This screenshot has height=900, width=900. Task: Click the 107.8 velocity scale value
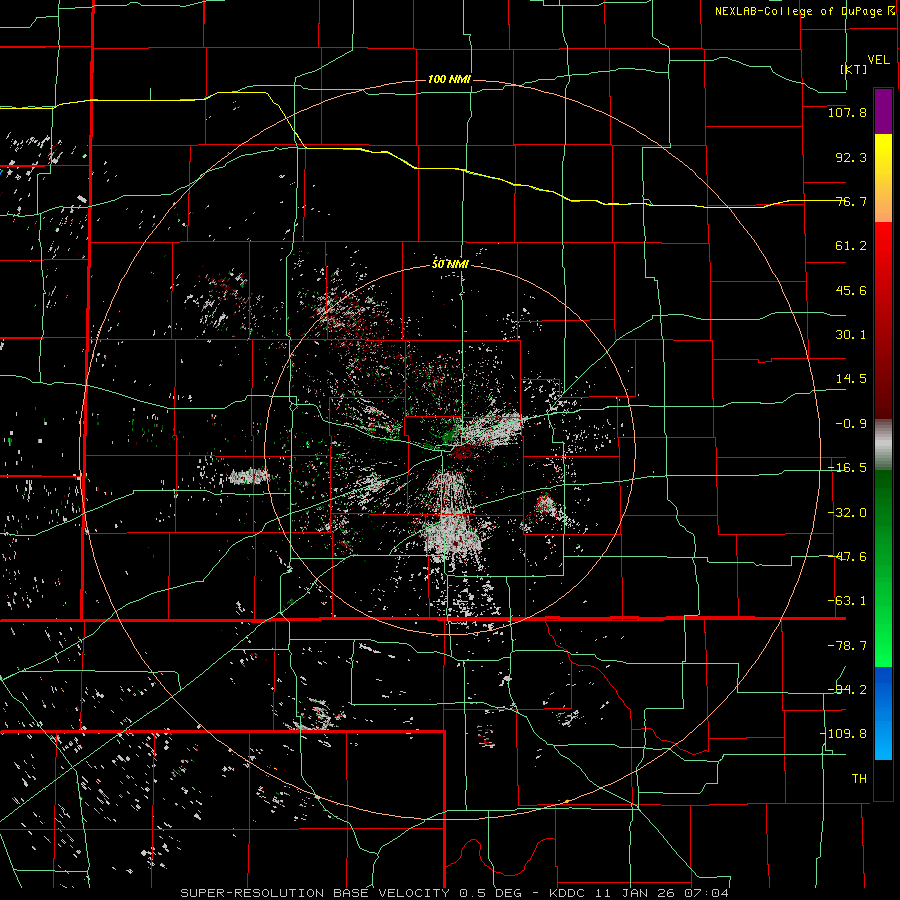tap(847, 112)
